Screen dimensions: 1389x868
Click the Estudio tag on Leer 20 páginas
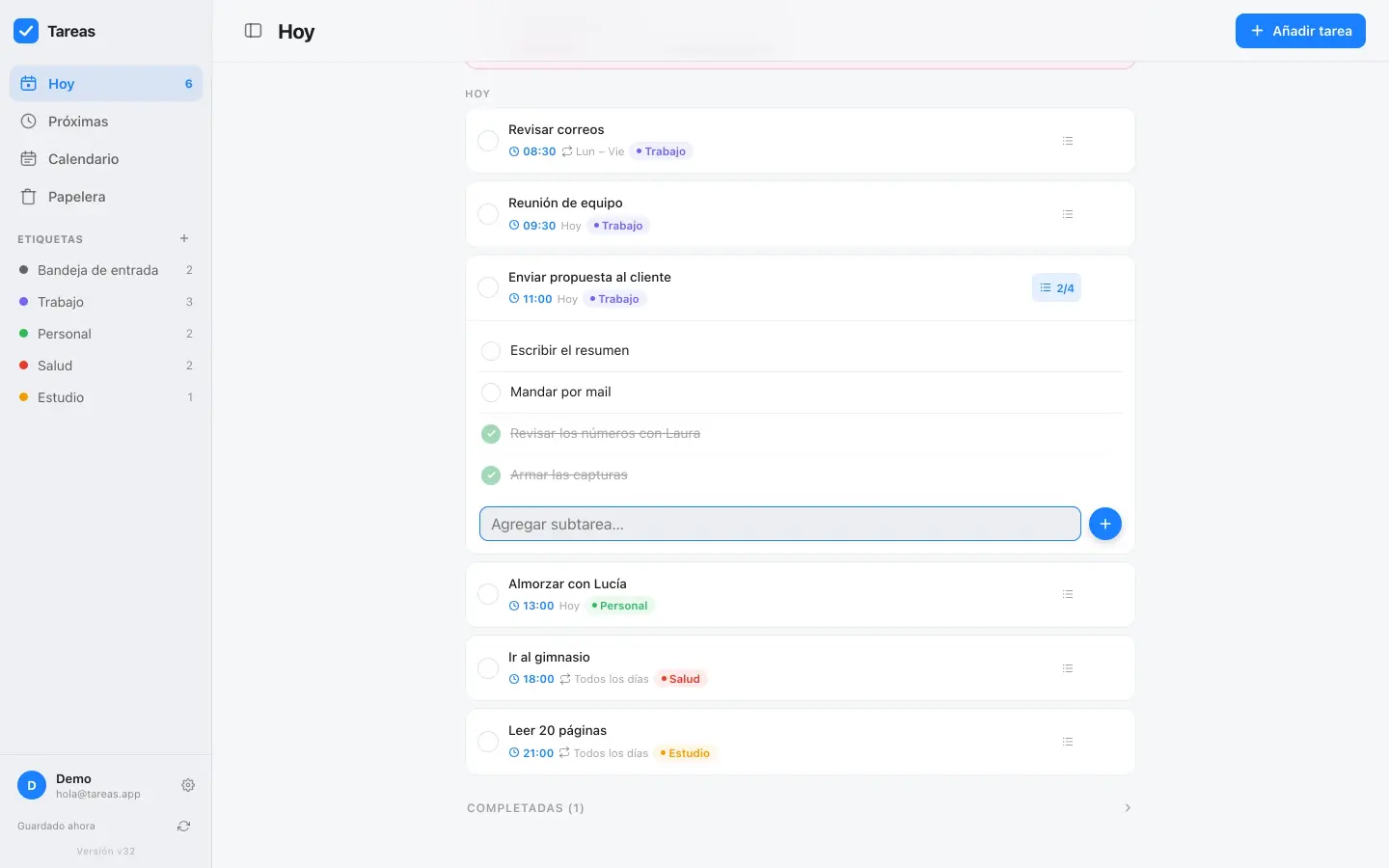click(685, 753)
